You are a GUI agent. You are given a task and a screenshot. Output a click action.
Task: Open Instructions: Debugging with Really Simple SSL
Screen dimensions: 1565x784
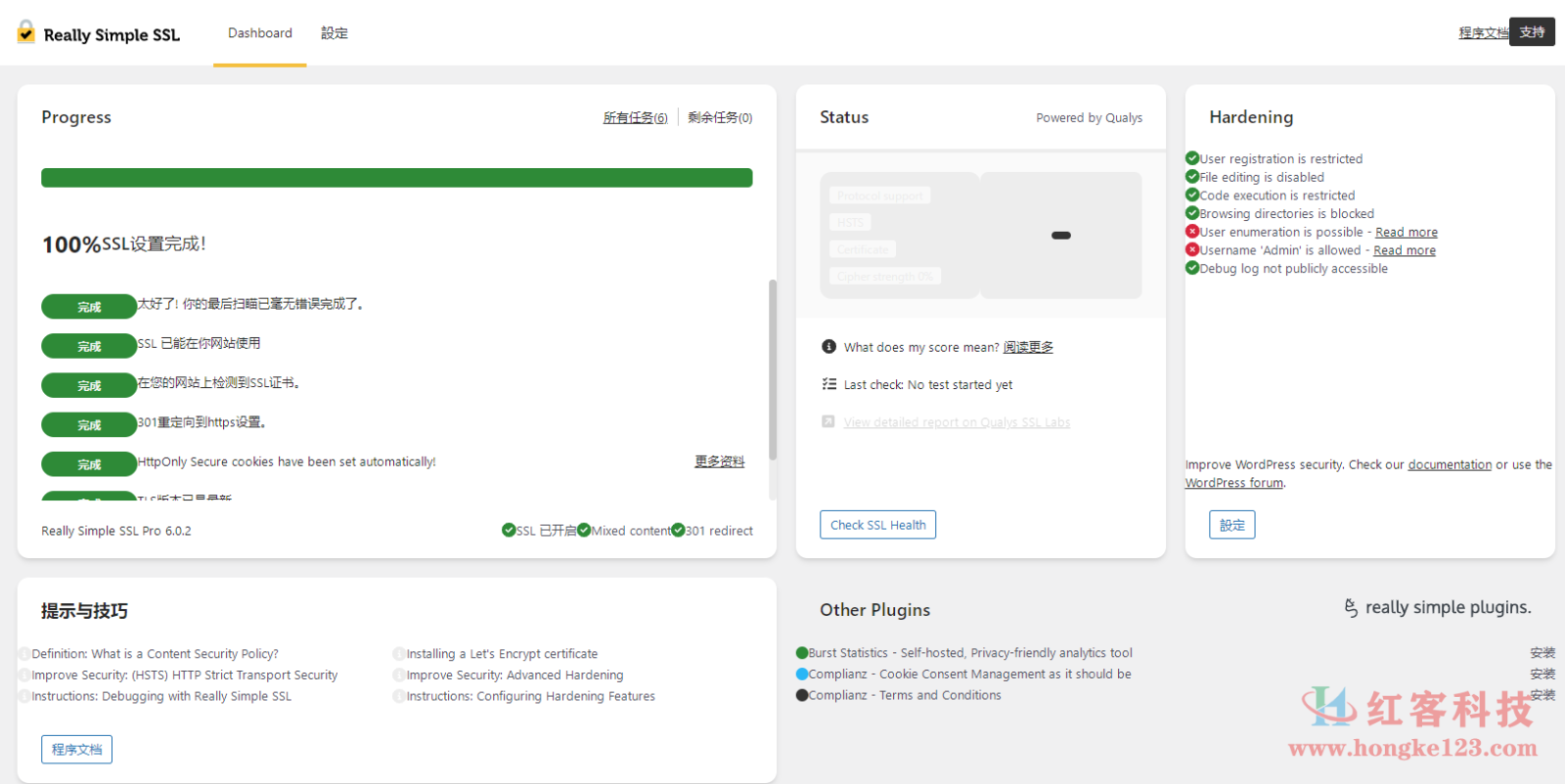pos(161,696)
